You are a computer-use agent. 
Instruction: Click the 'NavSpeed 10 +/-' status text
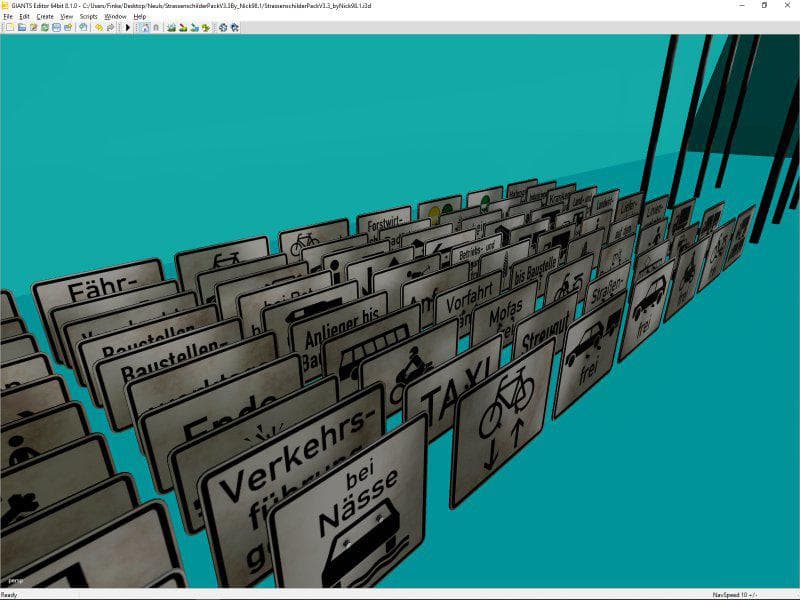735,595
